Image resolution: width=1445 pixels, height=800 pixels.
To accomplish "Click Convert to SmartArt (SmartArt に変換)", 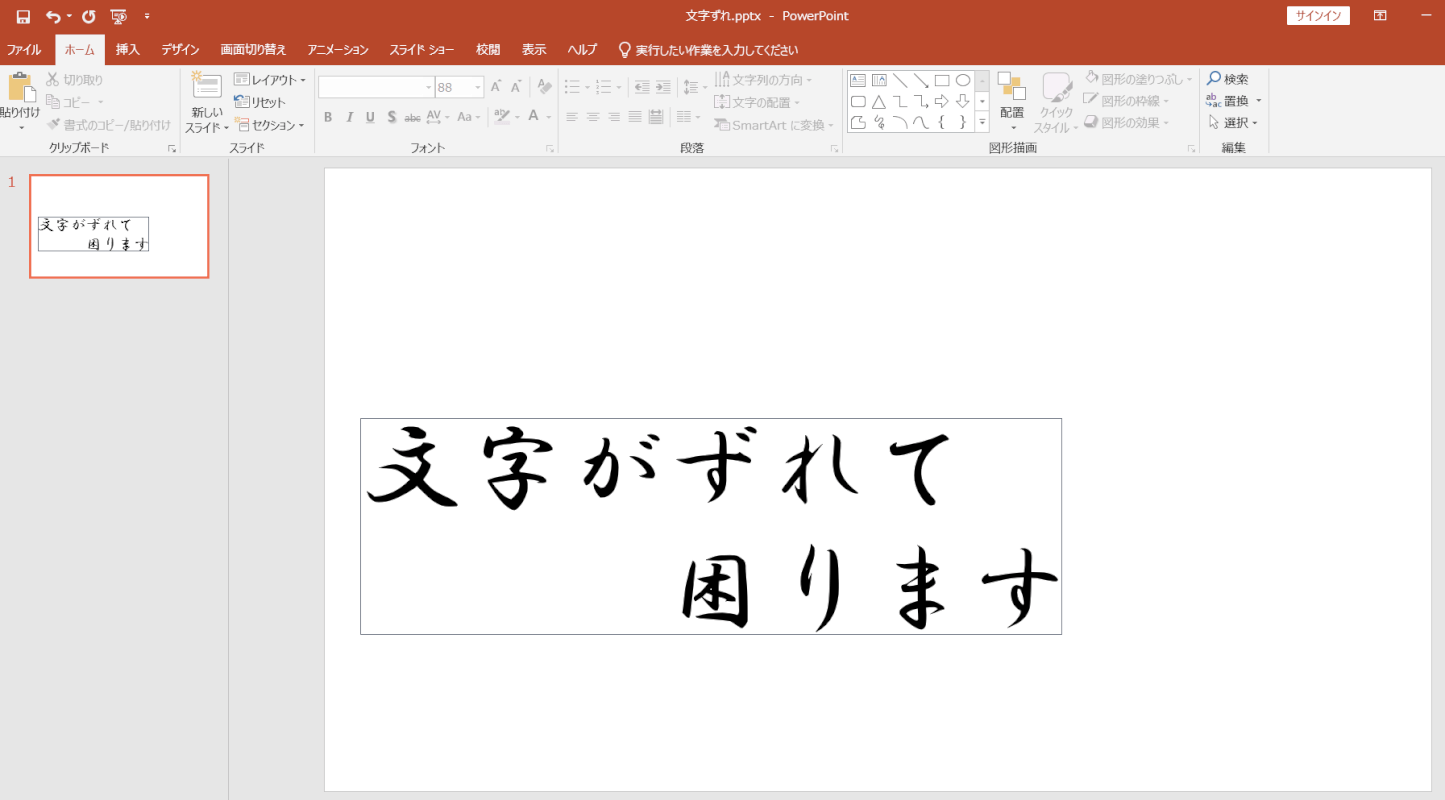I will coord(775,125).
